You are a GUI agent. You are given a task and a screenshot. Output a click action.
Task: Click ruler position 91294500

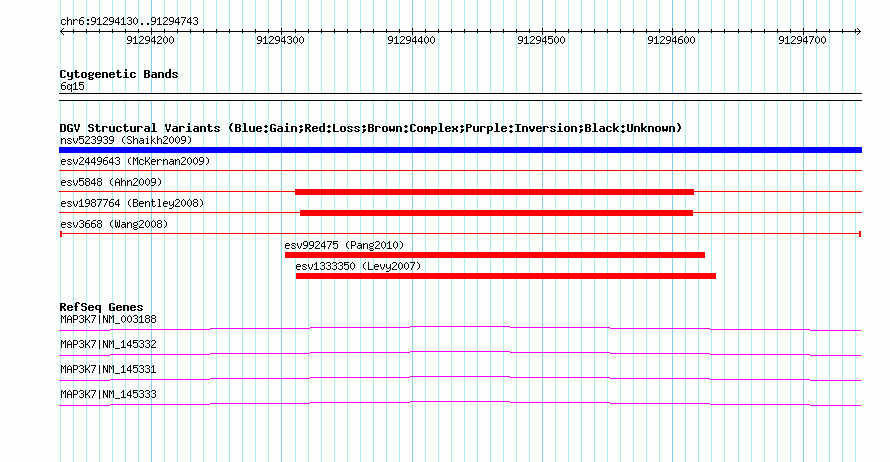(541, 40)
